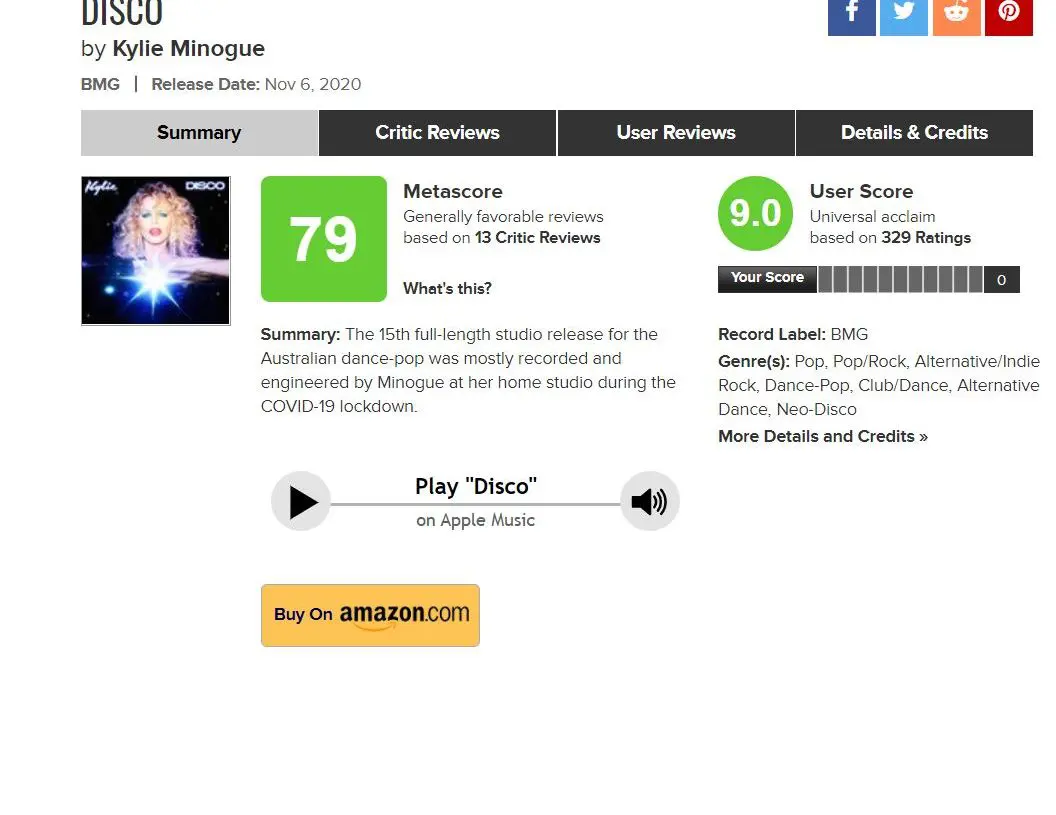Select the Summary tab
Screen dimensions: 1056x815
[199, 133]
